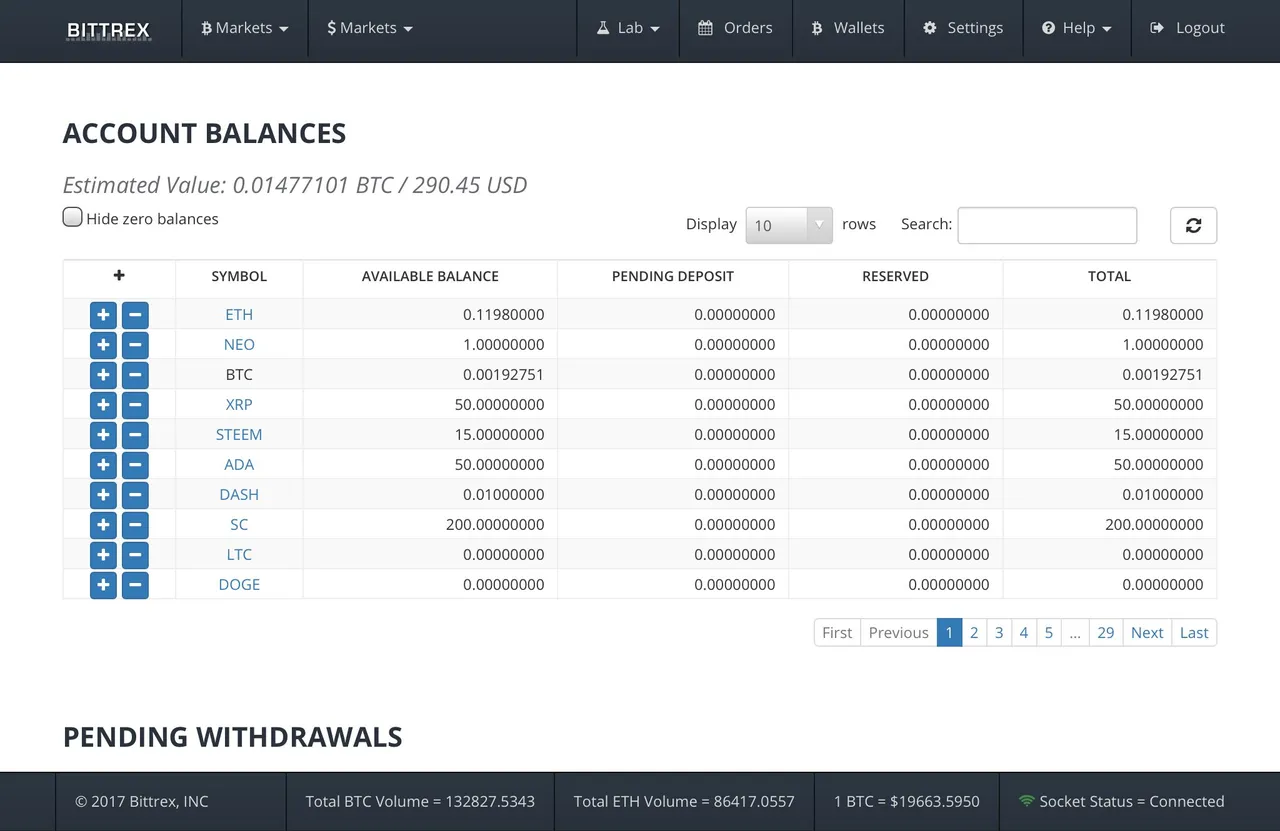This screenshot has width=1280, height=831.
Task: Open the NEO symbol link
Action: 239,344
